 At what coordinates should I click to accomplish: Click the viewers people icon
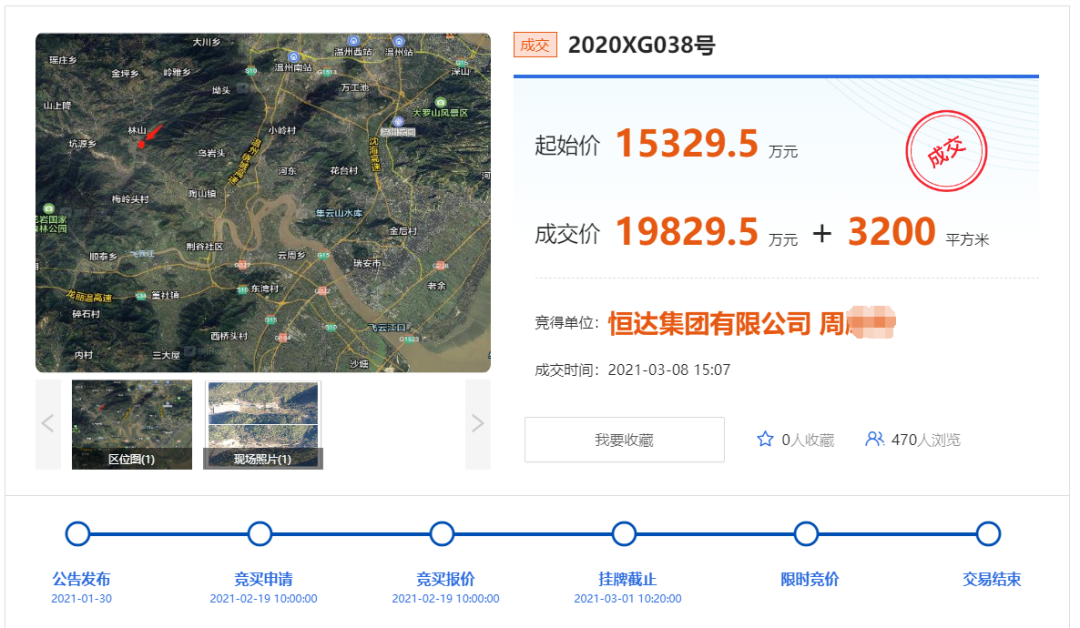coord(874,439)
